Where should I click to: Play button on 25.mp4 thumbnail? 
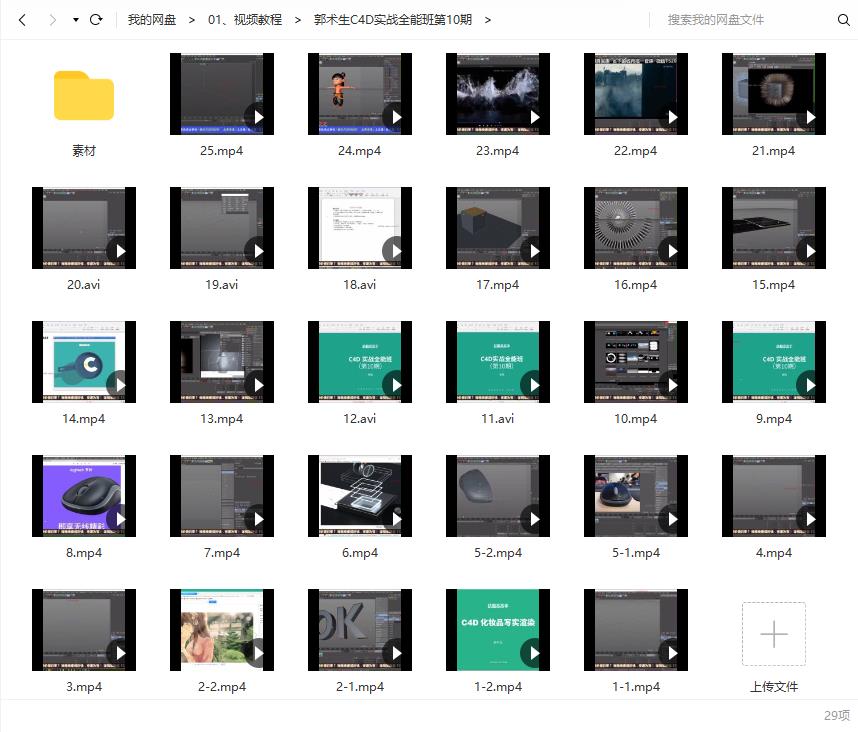(259, 117)
